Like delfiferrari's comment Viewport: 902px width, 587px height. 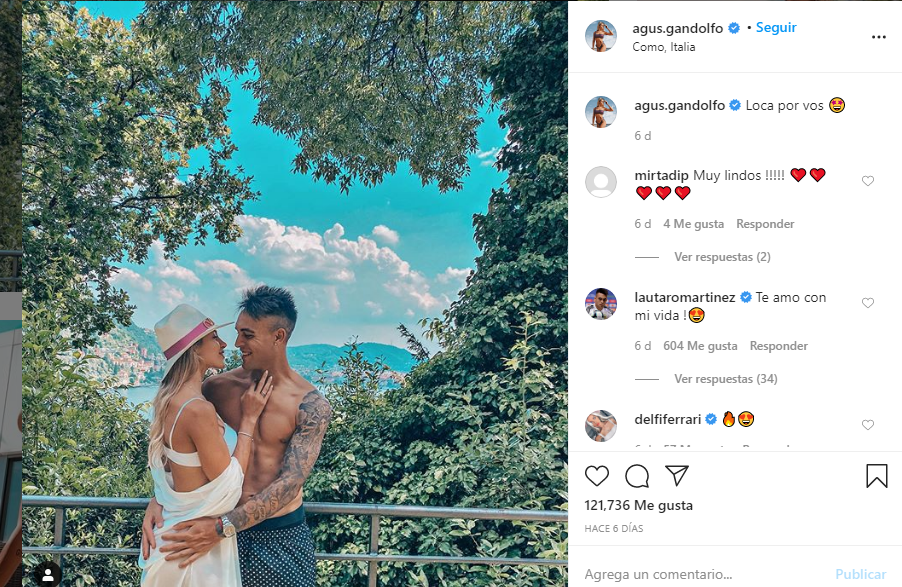pyautogui.click(x=867, y=425)
